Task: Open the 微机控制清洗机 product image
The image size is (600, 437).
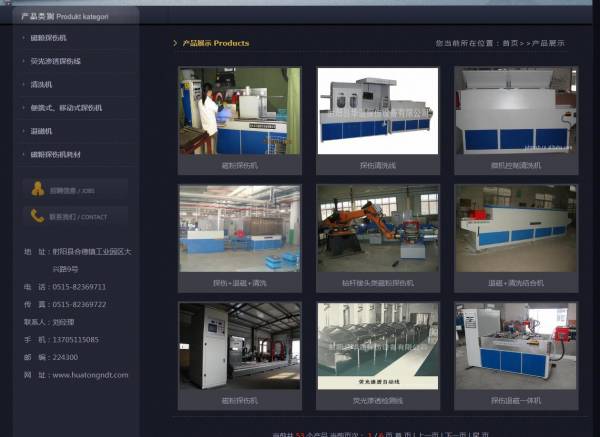Action: [x=516, y=111]
